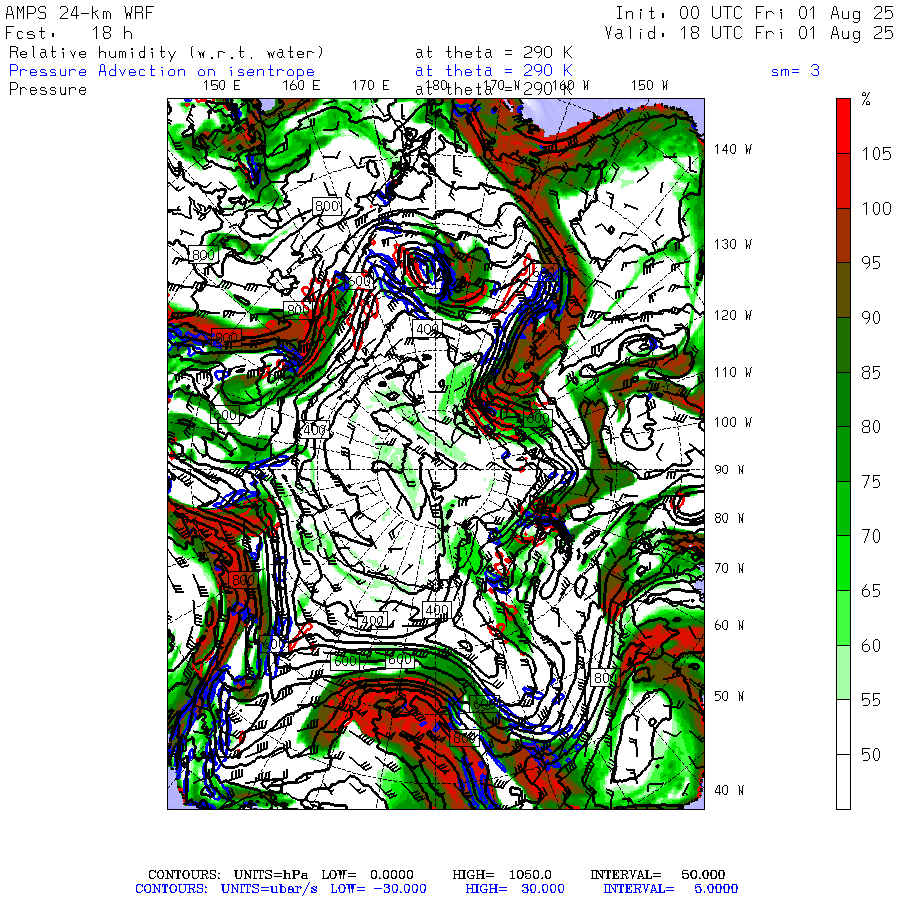
Task: Pick the bright green segment between 60 and 65
Action: coord(843,618)
